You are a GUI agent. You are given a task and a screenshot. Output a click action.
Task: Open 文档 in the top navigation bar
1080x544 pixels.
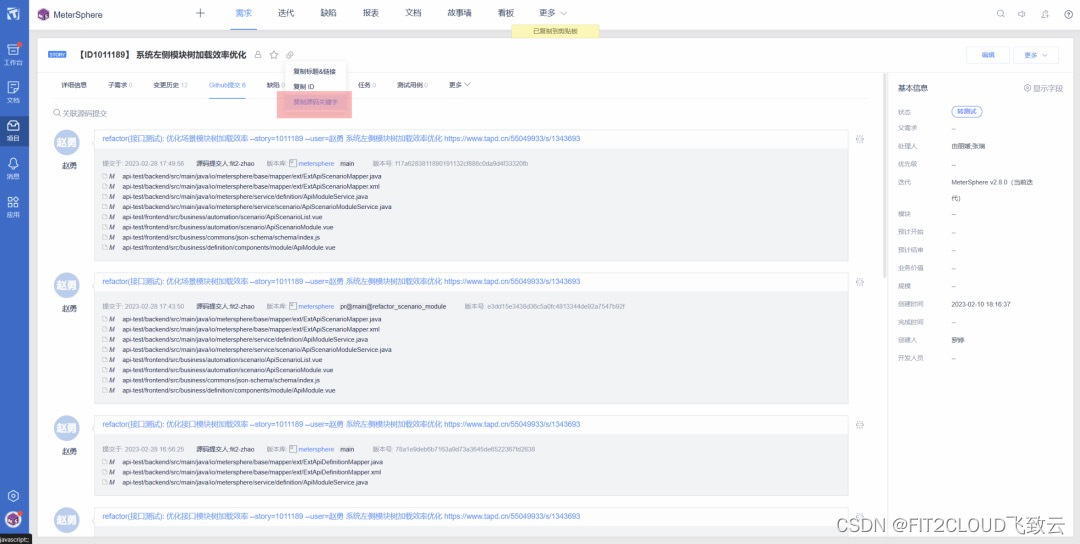coord(413,13)
